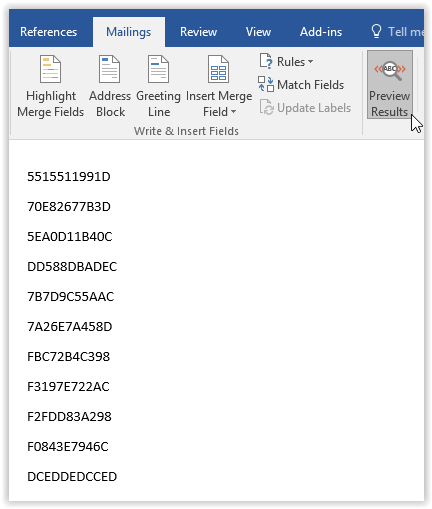Image resolution: width=432 pixels, height=509 pixels.
Task: Click the Match Fields label
Action: 311,85
